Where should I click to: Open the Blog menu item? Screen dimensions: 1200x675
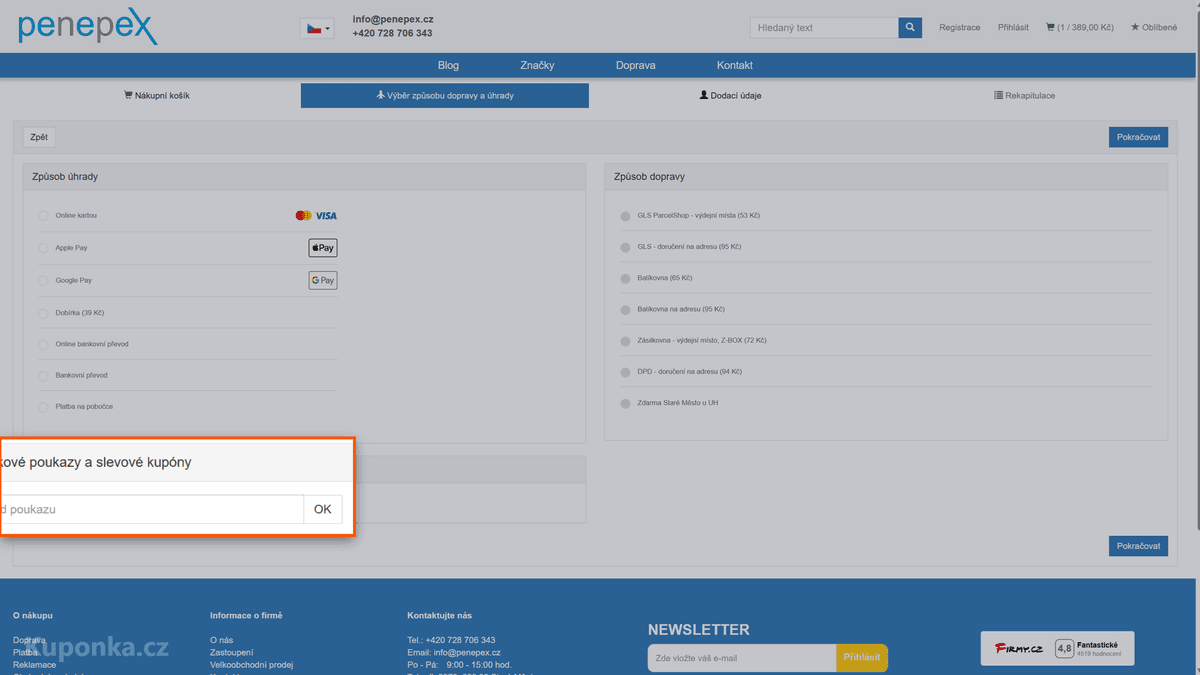click(x=448, y=65)
